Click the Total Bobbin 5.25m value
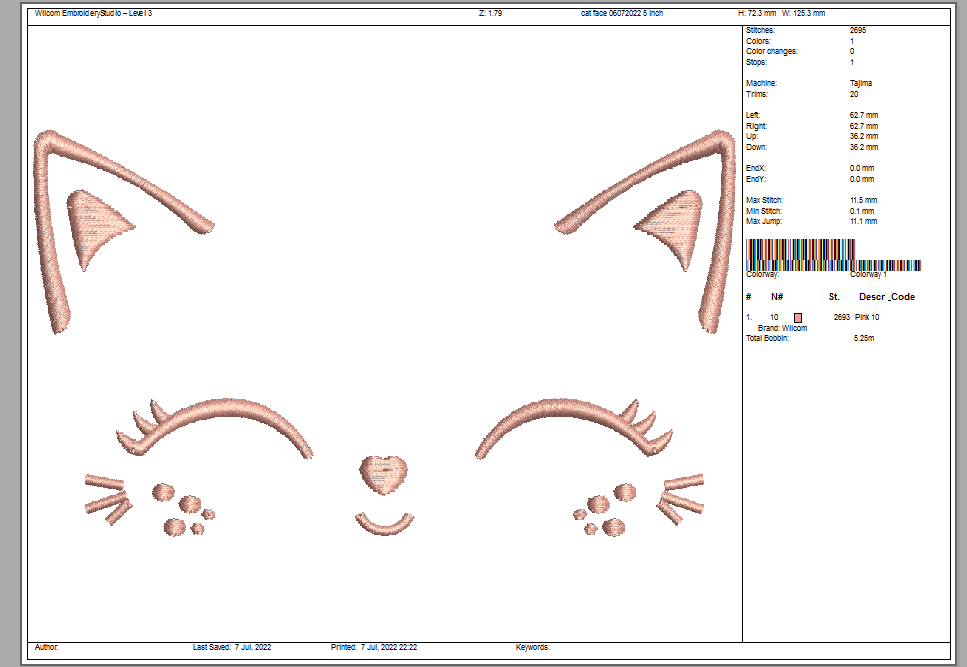The height and width of the screenshot is (667, 967). [864, 339]
